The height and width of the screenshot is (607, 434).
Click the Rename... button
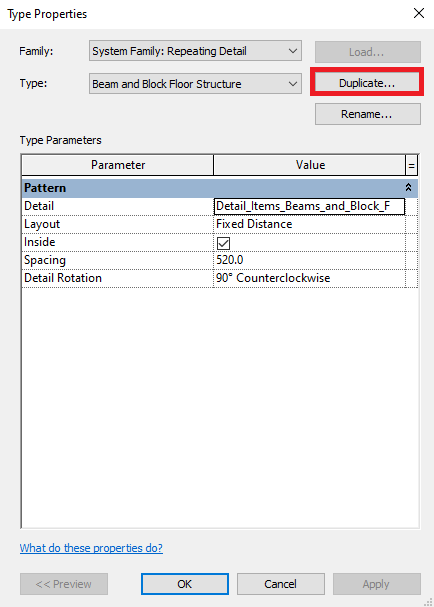(367, 114)
